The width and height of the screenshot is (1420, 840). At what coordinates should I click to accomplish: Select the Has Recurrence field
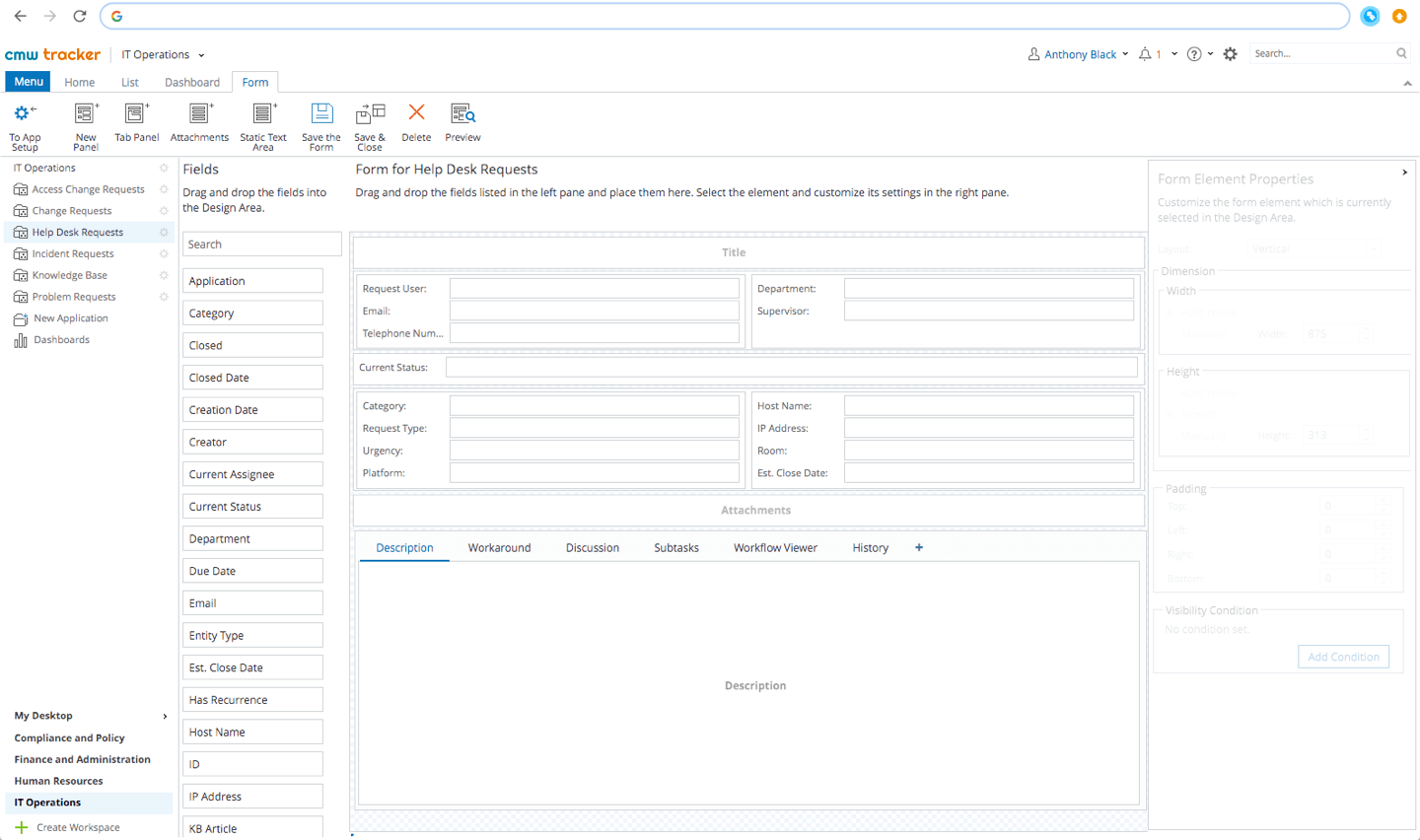pyautogui.click(x=252, y=700)
